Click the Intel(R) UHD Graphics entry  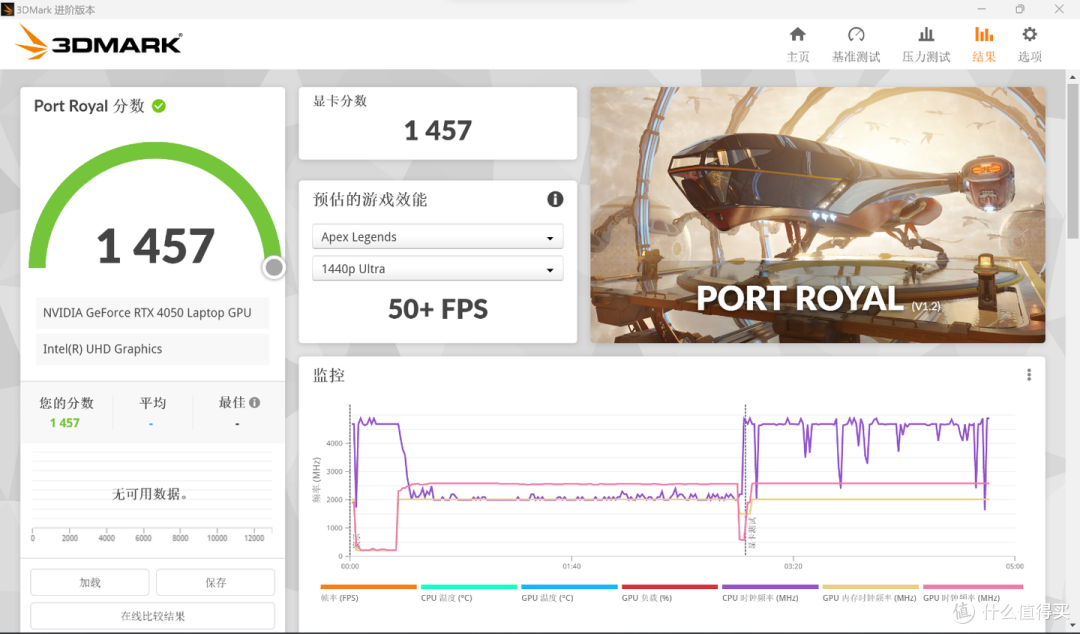point(152,349)
